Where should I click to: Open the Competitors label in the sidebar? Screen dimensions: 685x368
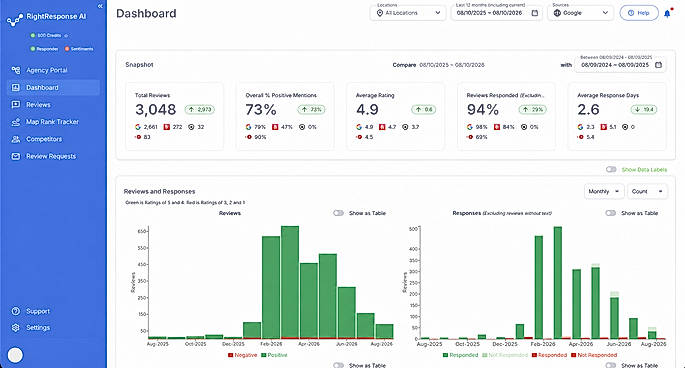click(44, 139)
